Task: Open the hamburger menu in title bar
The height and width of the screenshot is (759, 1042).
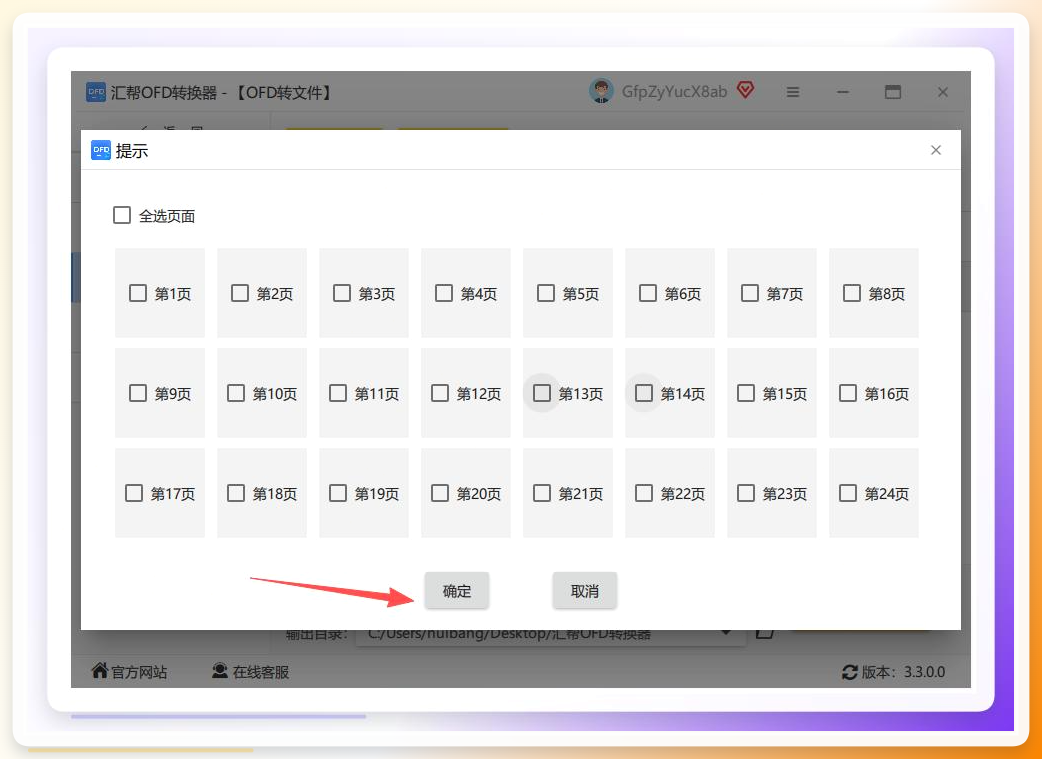Action: pos(793,92)
